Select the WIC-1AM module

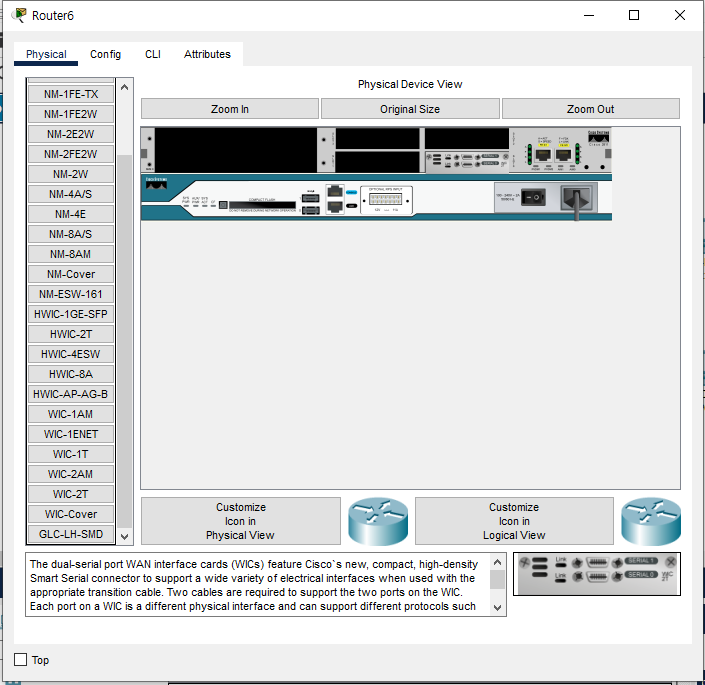[71, 414]
